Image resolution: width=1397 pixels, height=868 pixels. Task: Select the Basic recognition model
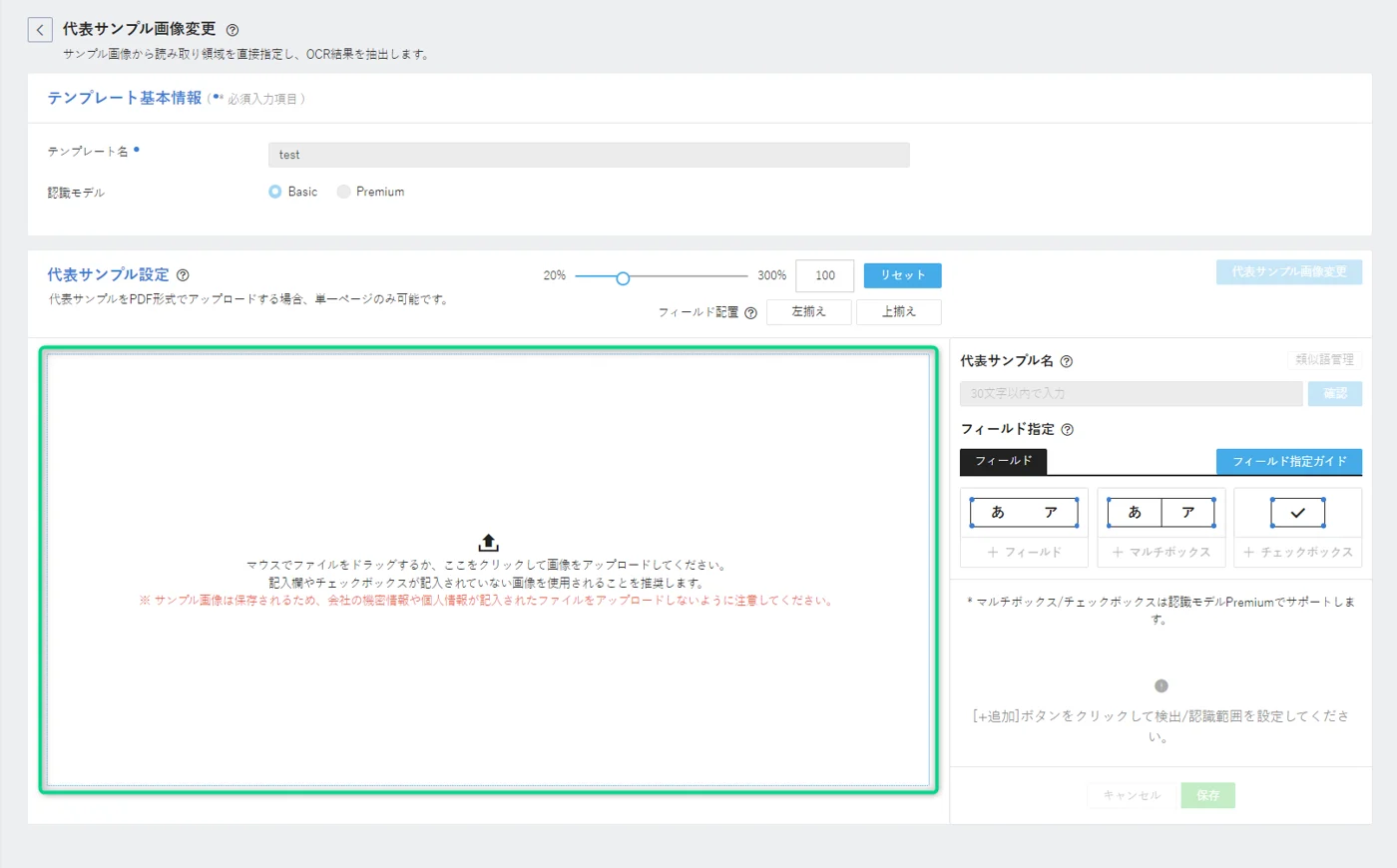275,192
